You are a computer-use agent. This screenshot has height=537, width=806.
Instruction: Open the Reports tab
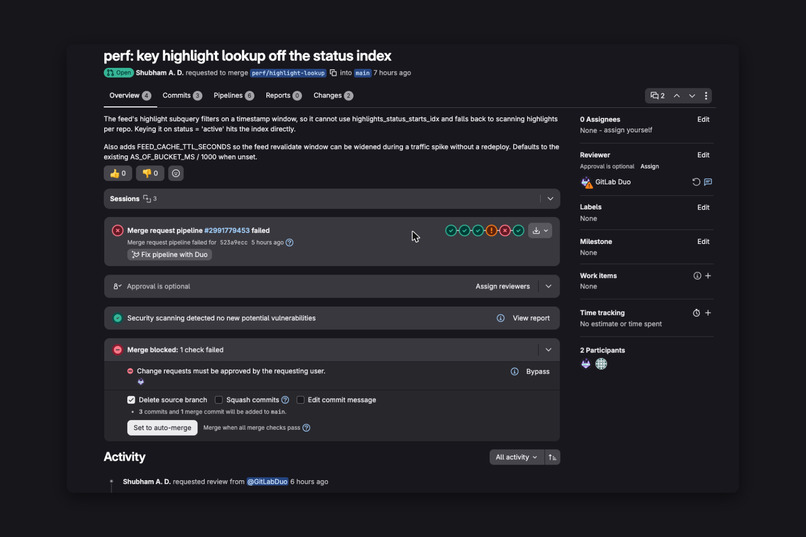[283, 96]
